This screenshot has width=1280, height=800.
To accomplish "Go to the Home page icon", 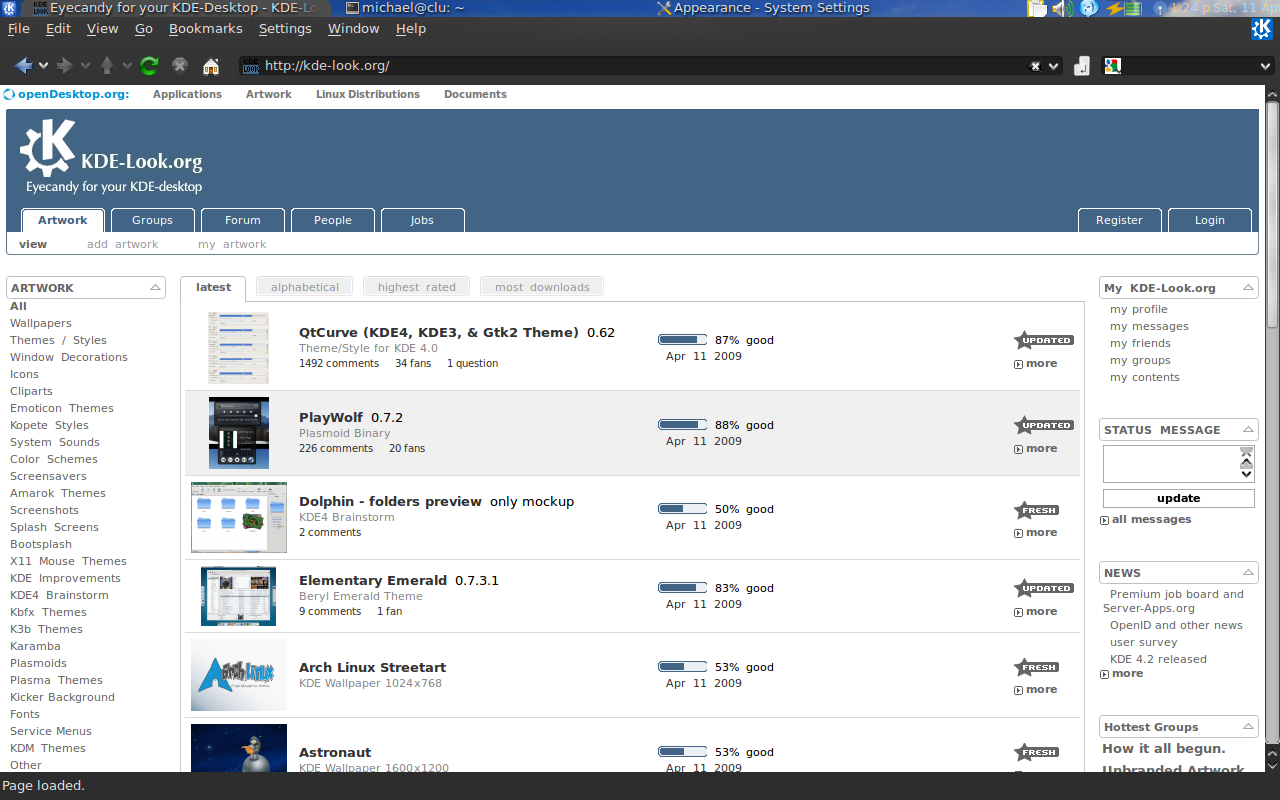I will (x=211, y=67).
